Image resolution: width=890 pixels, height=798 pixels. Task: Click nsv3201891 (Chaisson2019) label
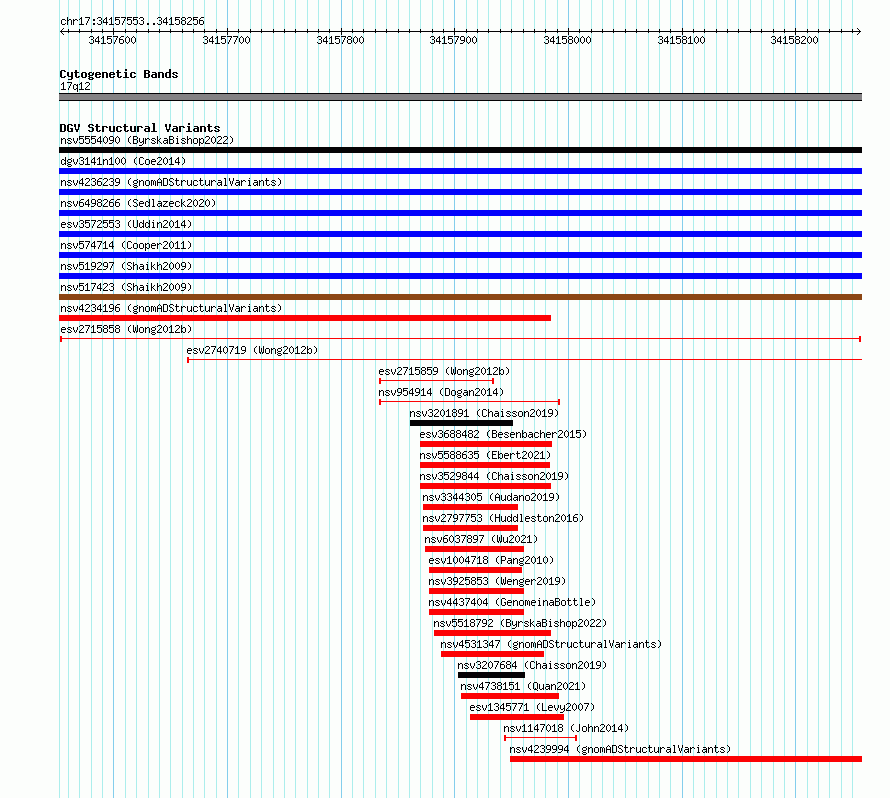484,413
